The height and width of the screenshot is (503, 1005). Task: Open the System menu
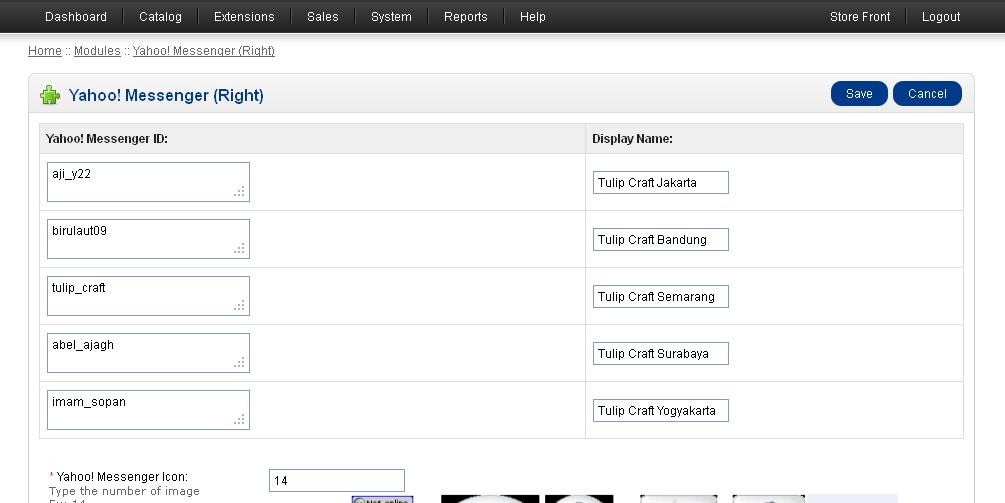pos(391,17)
